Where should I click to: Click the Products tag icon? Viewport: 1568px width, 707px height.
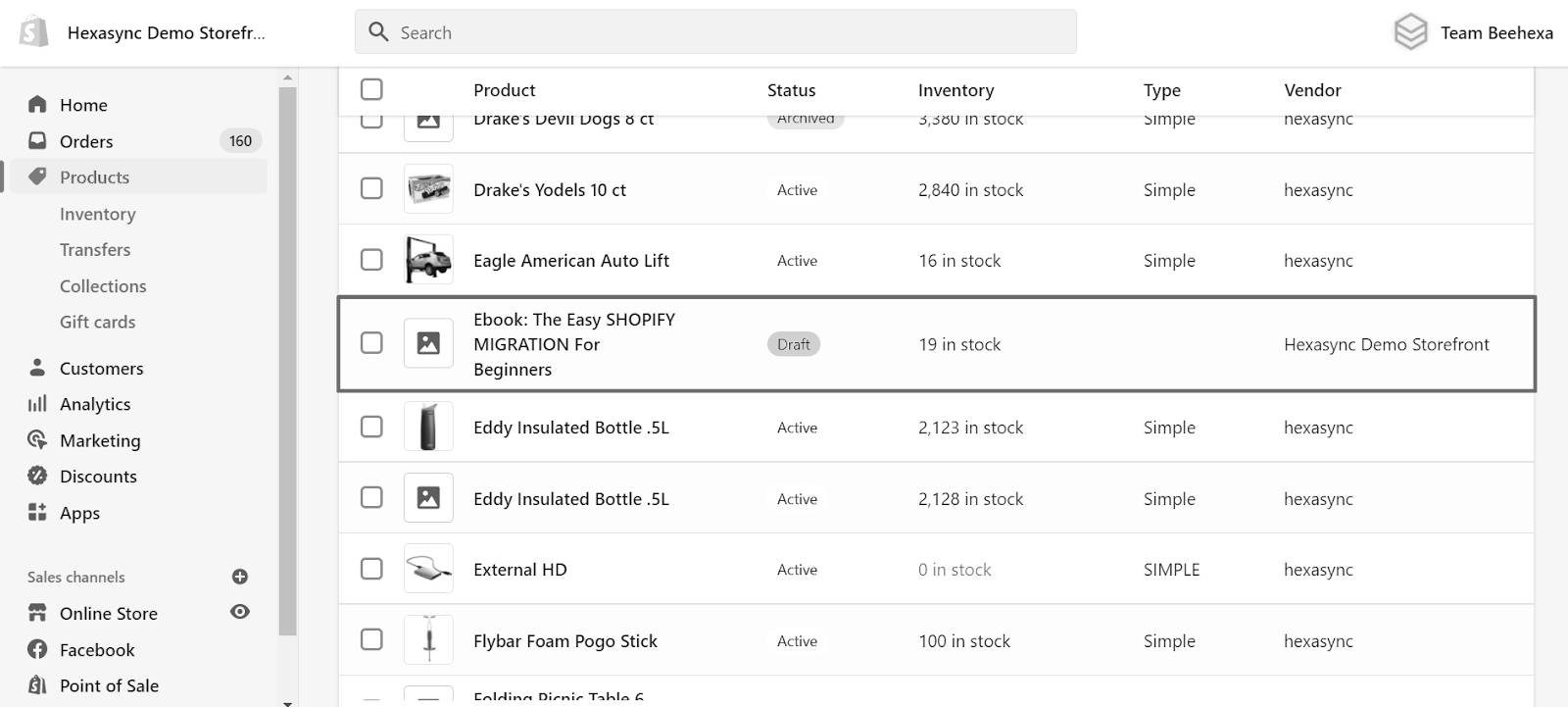(37, 177)
